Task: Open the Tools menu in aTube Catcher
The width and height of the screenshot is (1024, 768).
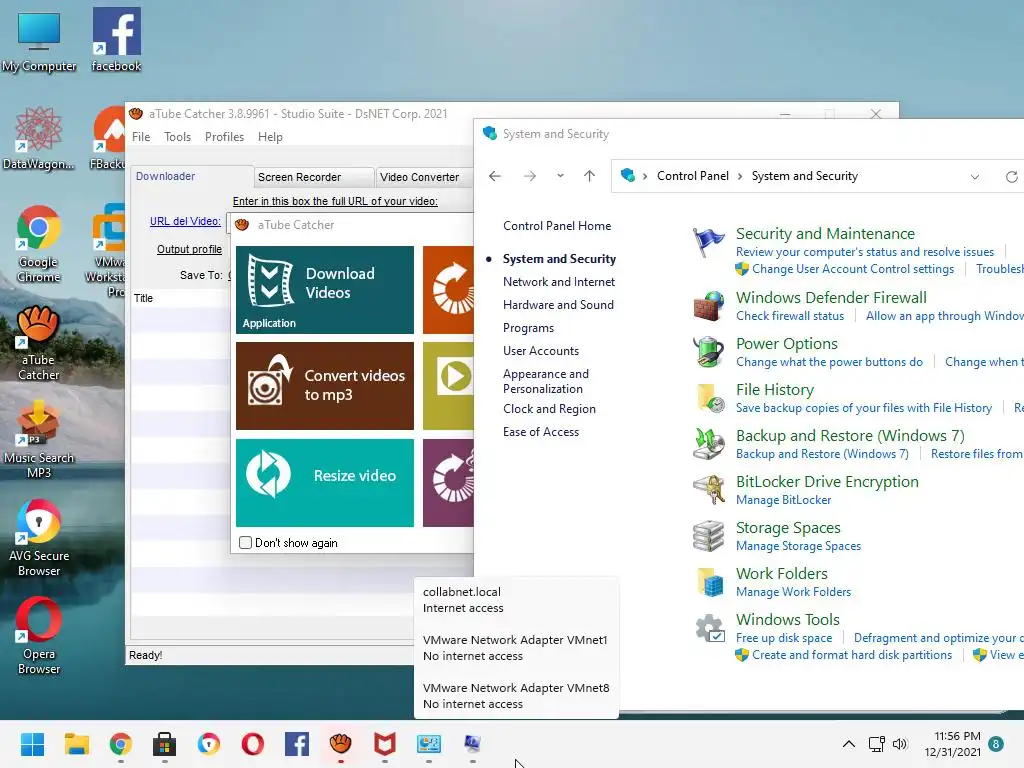Action: tap(178, 136)
